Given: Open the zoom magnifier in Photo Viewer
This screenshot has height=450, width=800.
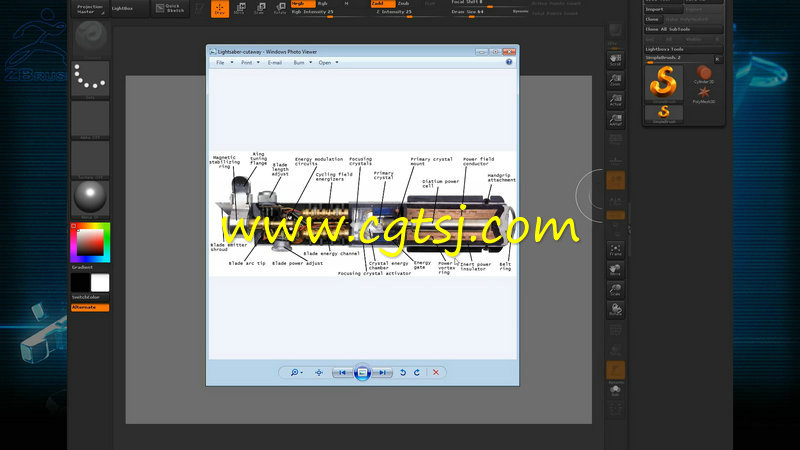Looking at the screenshot, I should click(x=296, y=372).
